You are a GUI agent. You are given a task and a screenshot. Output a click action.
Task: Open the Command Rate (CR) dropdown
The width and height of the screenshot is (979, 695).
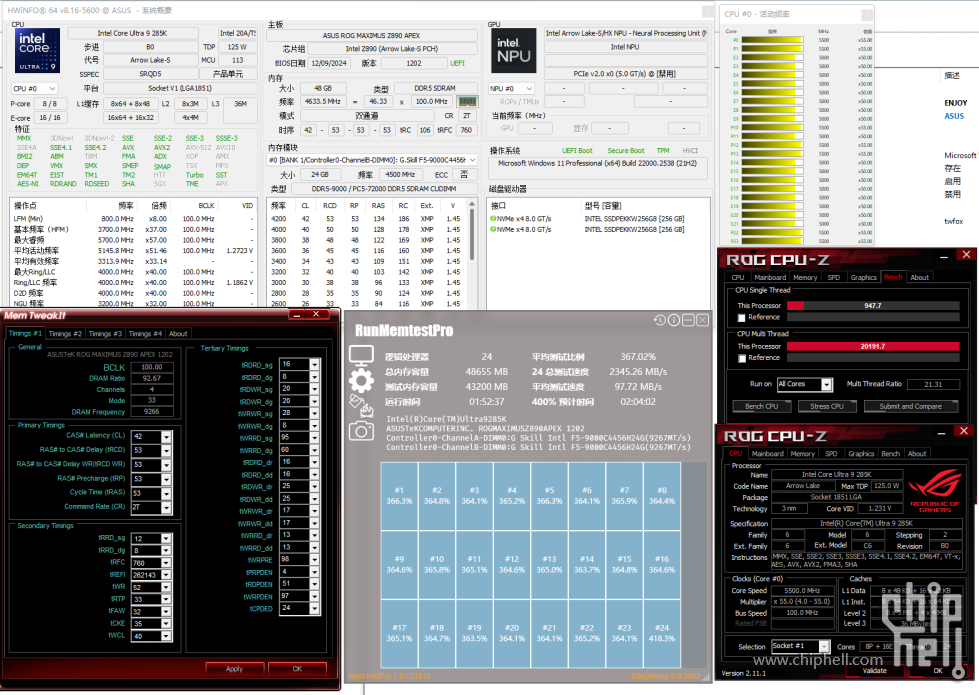(166, 508)
